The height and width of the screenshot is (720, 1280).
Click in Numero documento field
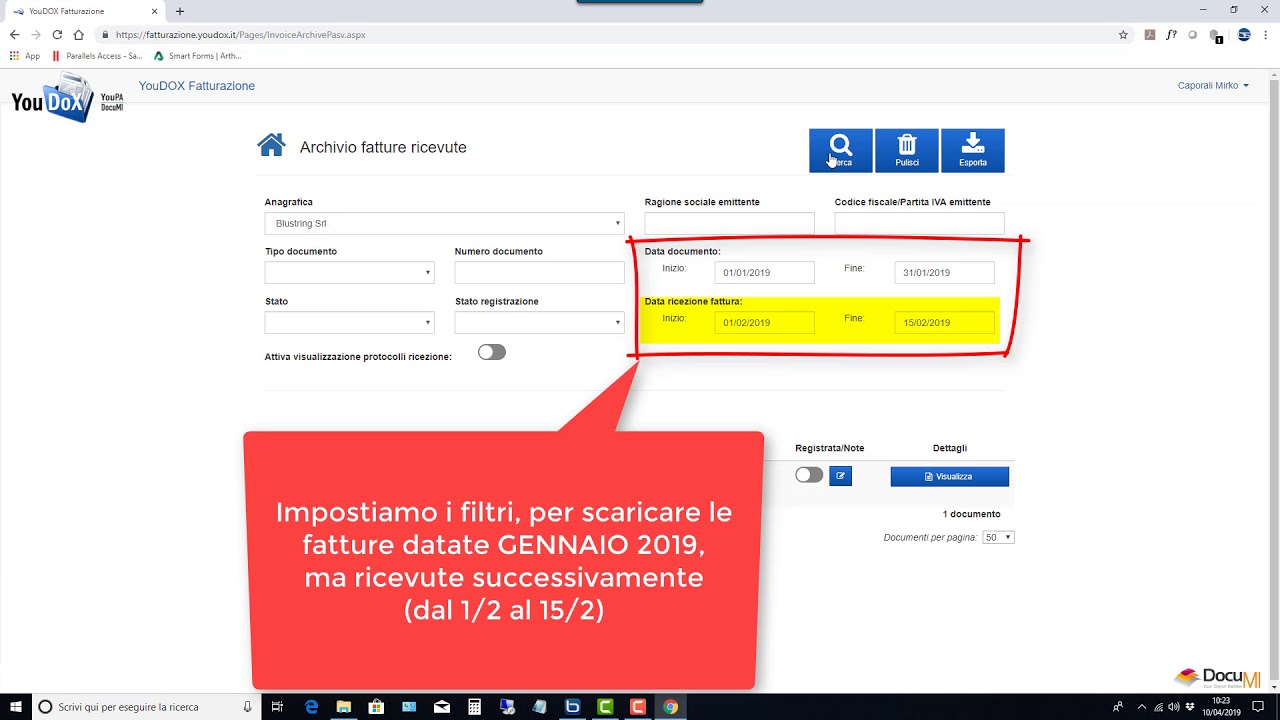pos(540,272)
